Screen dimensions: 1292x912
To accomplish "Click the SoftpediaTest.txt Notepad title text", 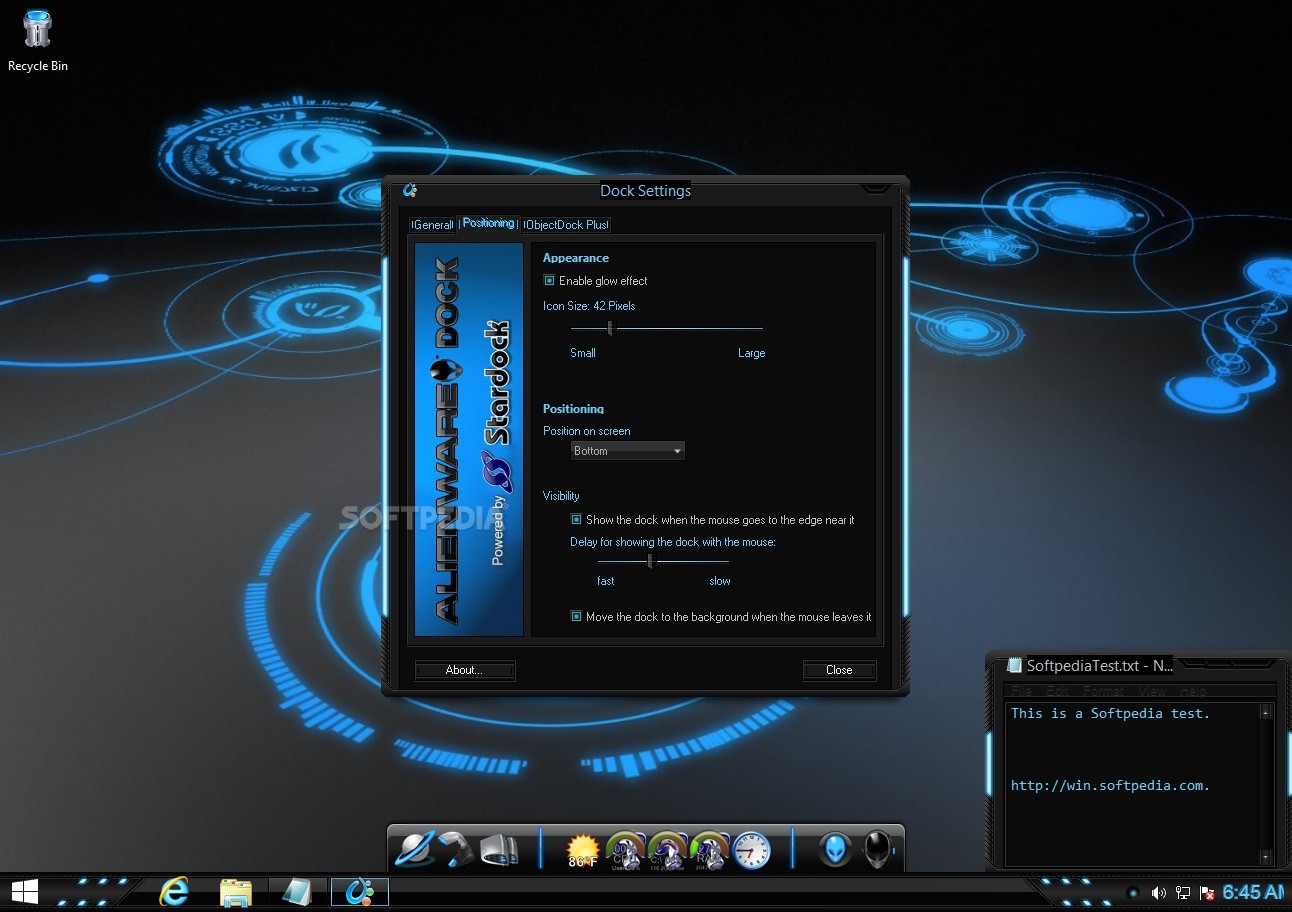I will (x=1100, y=666).
